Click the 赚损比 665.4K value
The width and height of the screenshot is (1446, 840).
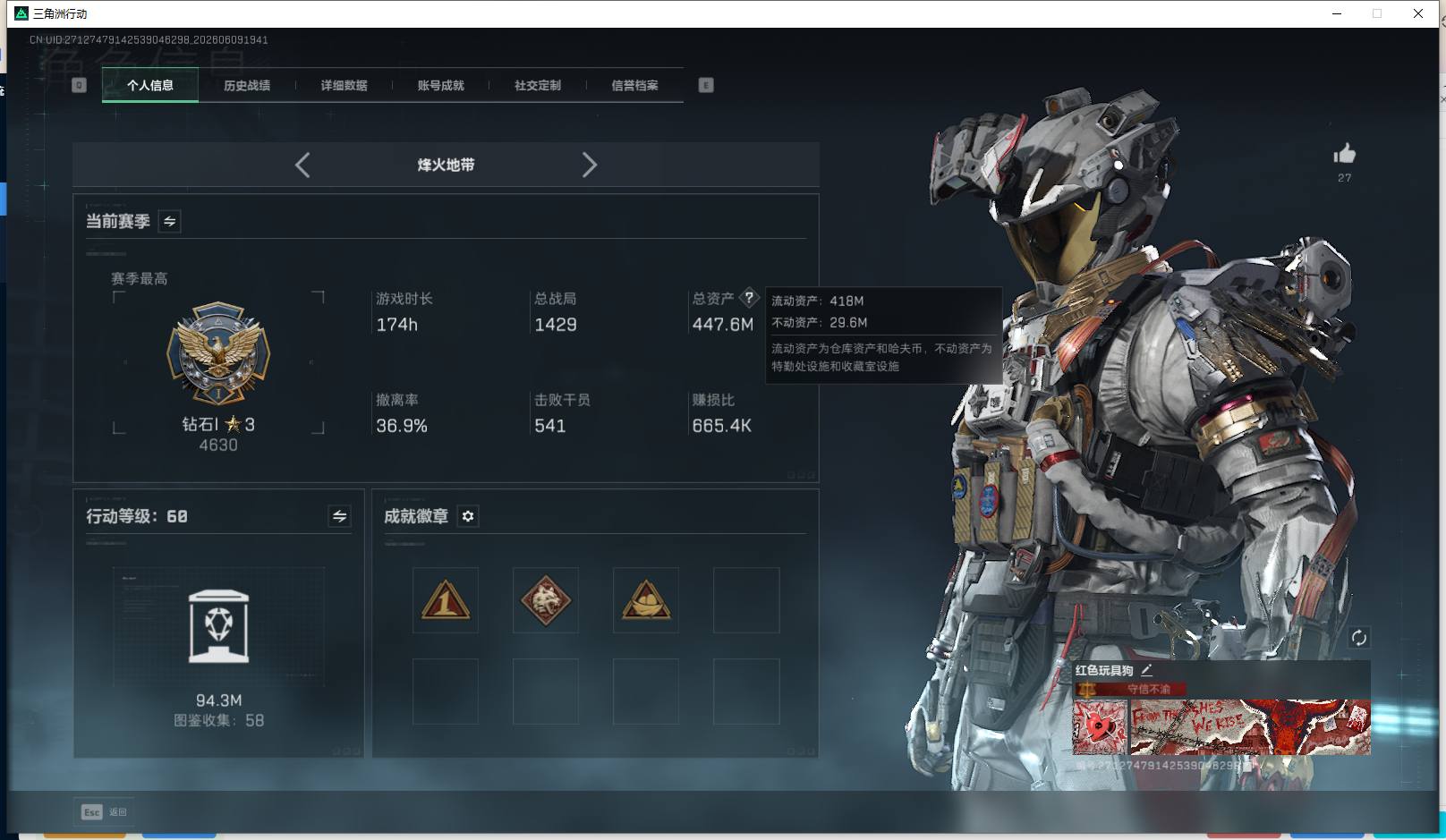coord(721,426)
